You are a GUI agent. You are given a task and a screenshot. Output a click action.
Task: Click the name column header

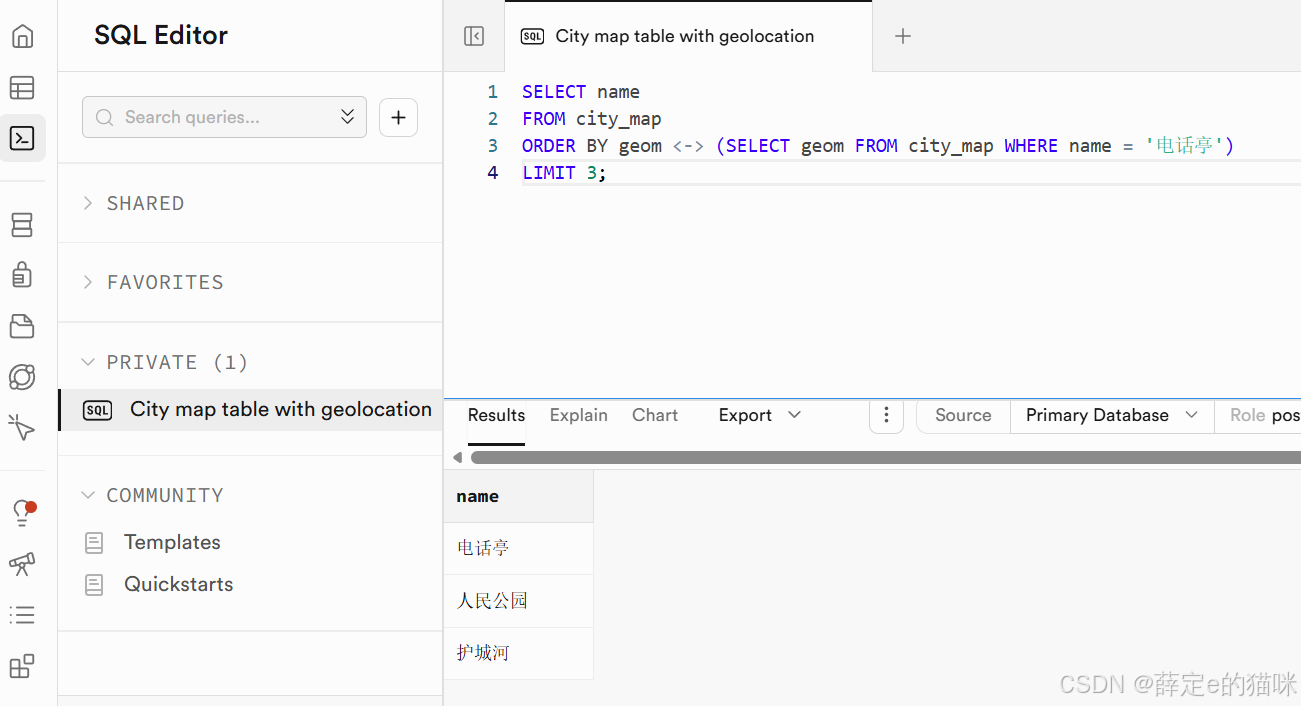[x=518, y=496]
